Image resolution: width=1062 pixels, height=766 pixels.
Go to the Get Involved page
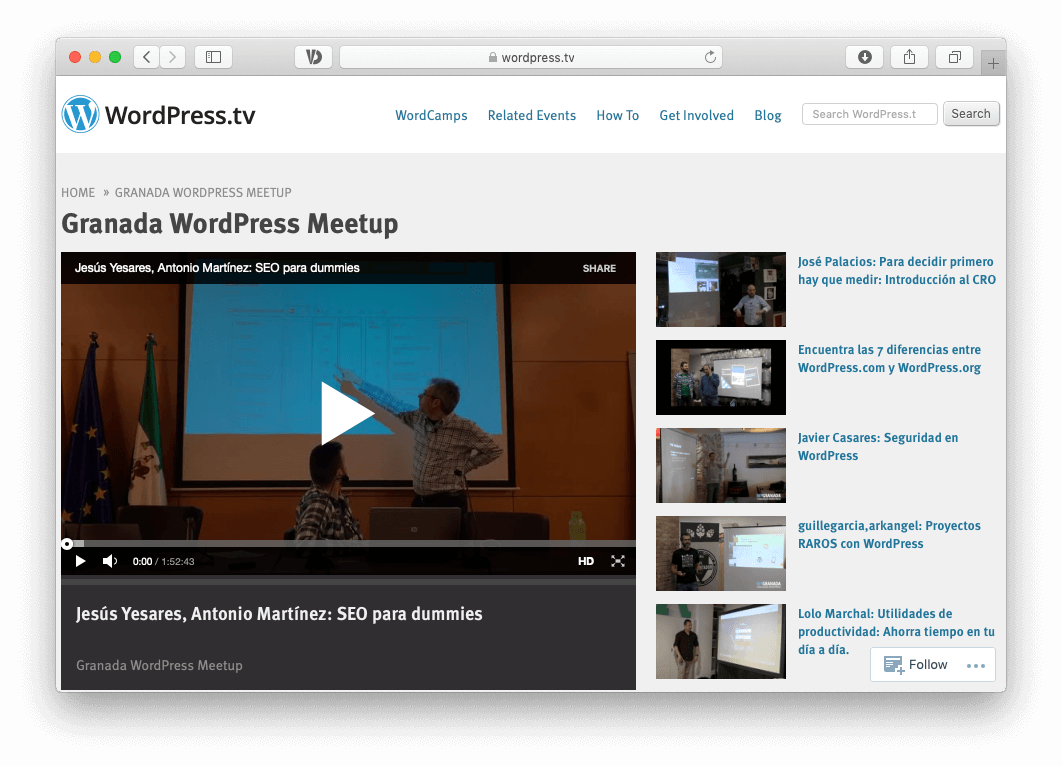click(696, 115)
